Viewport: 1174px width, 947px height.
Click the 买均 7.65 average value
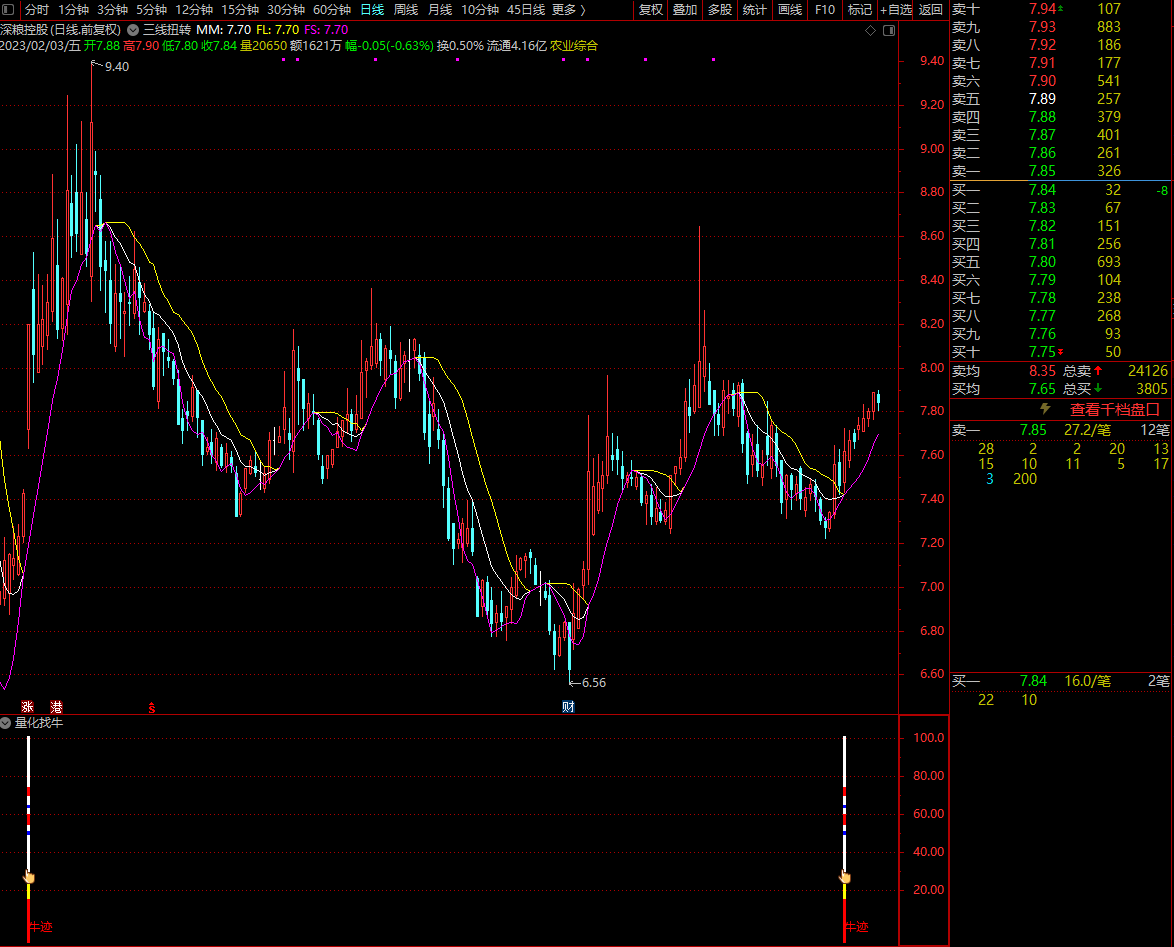[x=1042, y=389]
